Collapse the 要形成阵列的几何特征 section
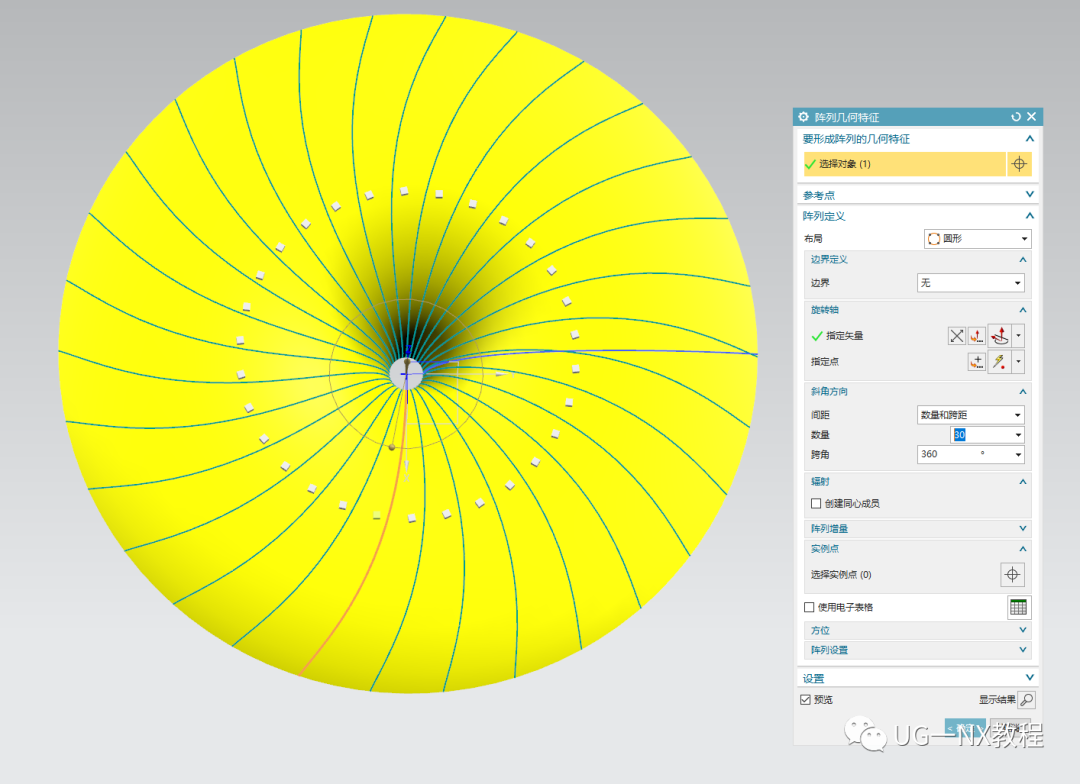The image size is (1080, 784). (1030, 138)
